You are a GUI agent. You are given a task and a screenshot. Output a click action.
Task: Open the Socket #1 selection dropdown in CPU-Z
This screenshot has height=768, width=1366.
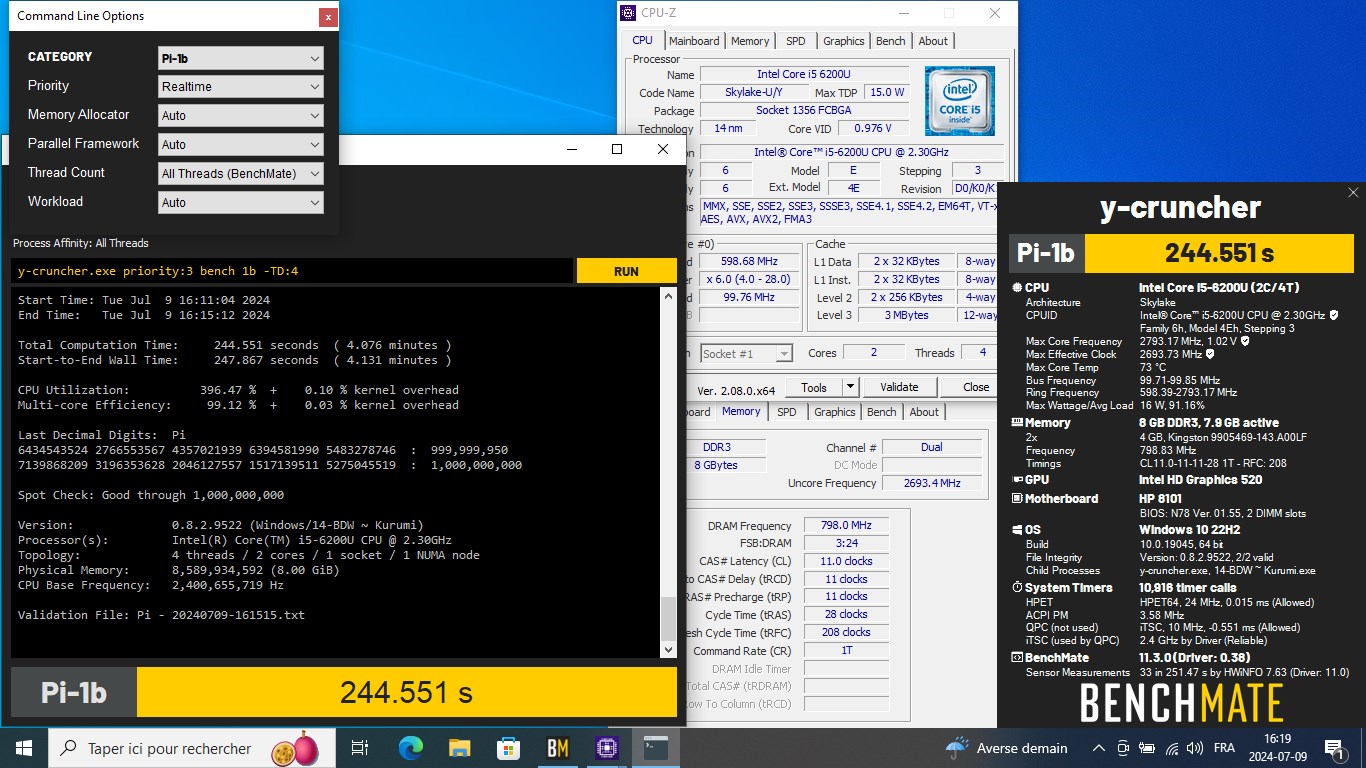click(745, 353)
